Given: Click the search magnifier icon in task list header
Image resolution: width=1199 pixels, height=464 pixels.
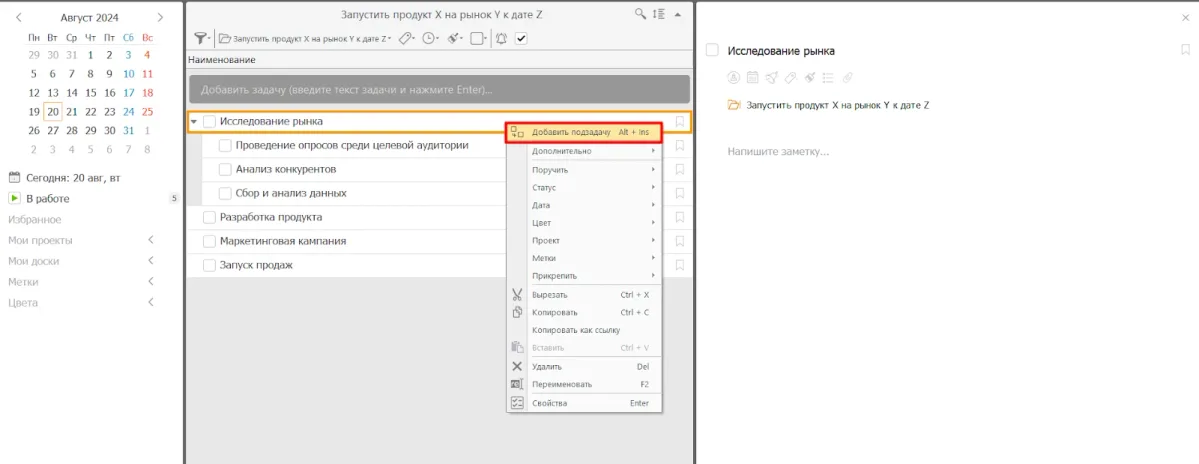Looking at the screenshot, I should (641, 14).
